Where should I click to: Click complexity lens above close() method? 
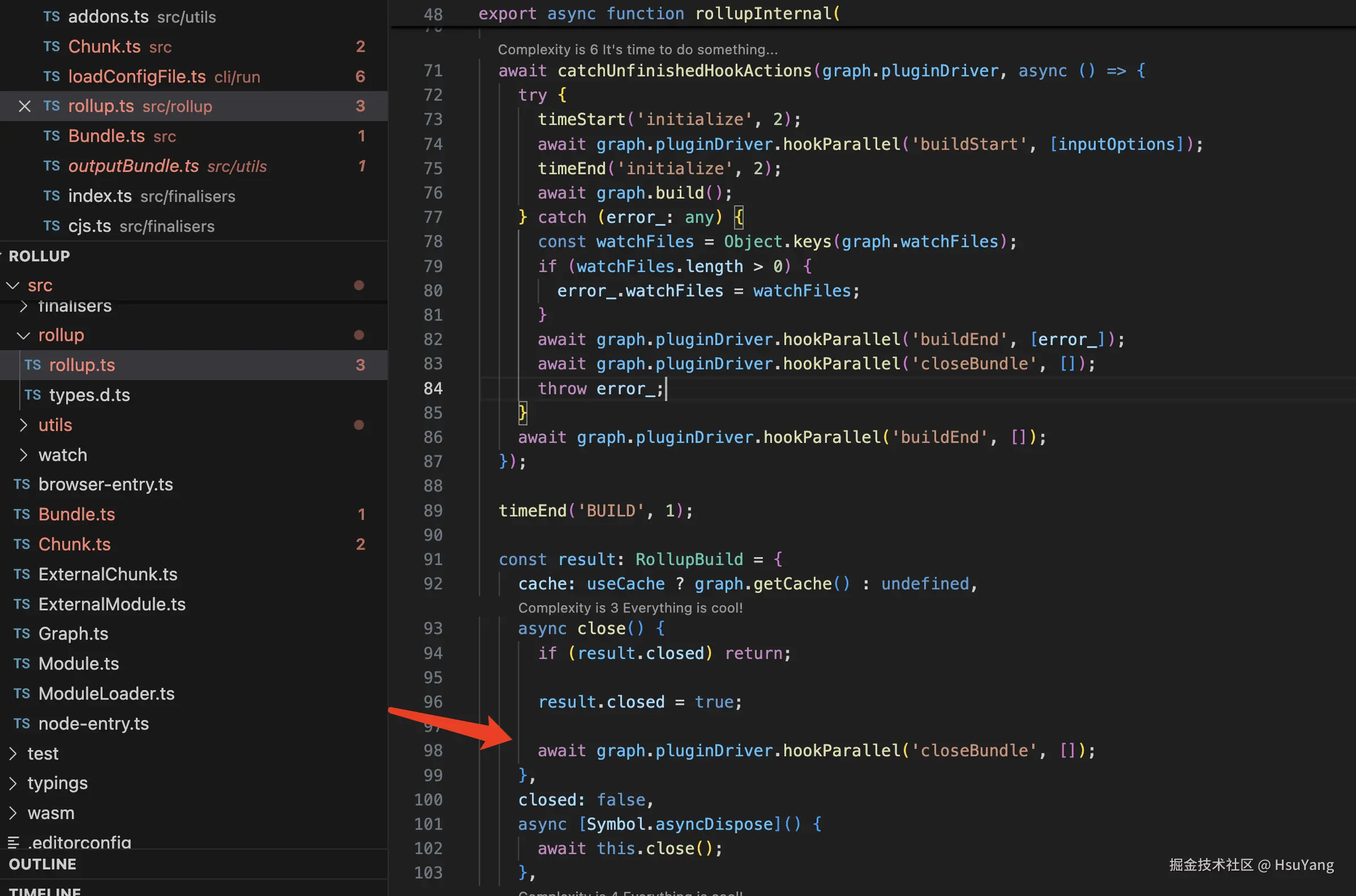(x=630, y=608)
